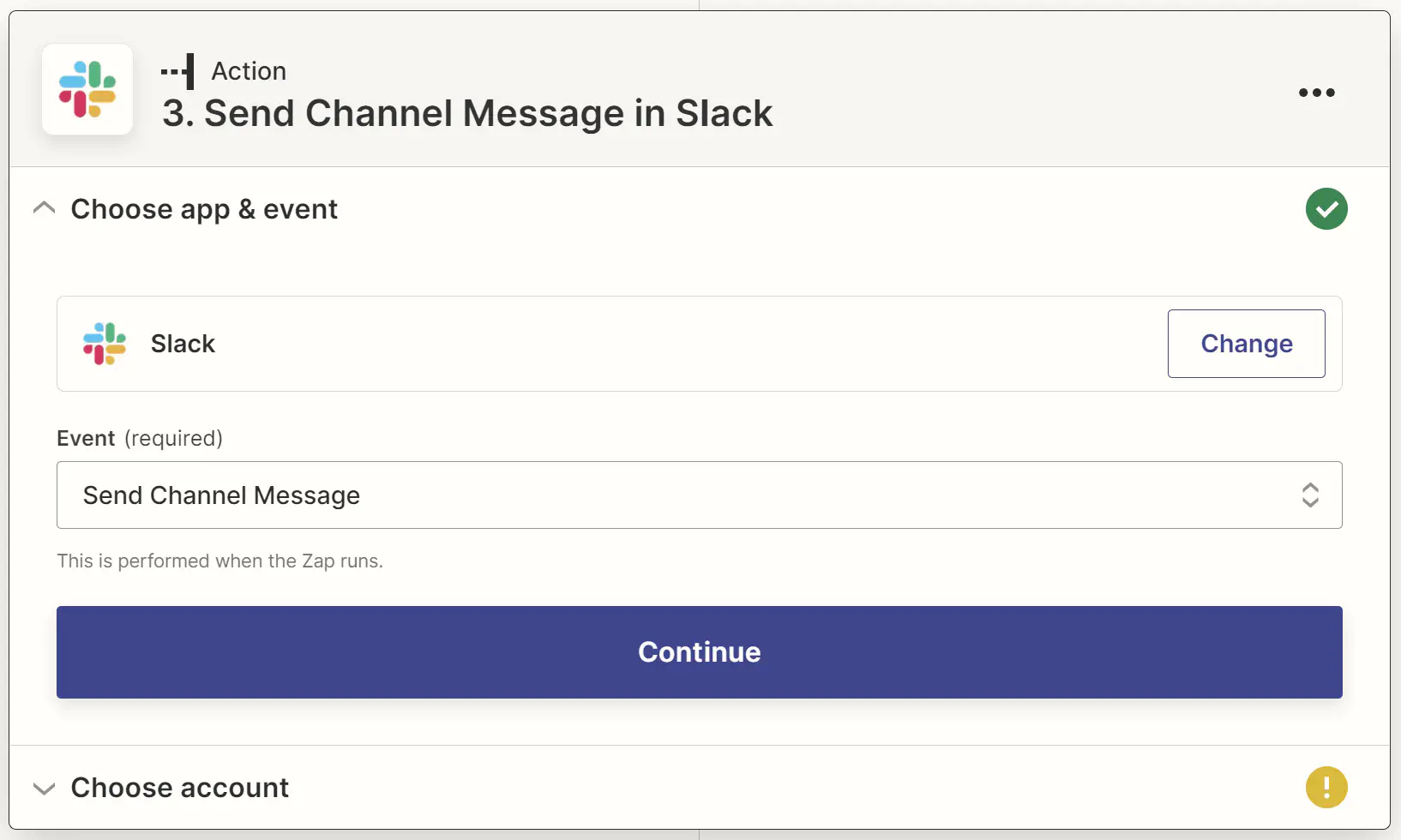Click the yellow warning icon on Choose account
Screen dimensions: 1401x840
pos(1326,787)
